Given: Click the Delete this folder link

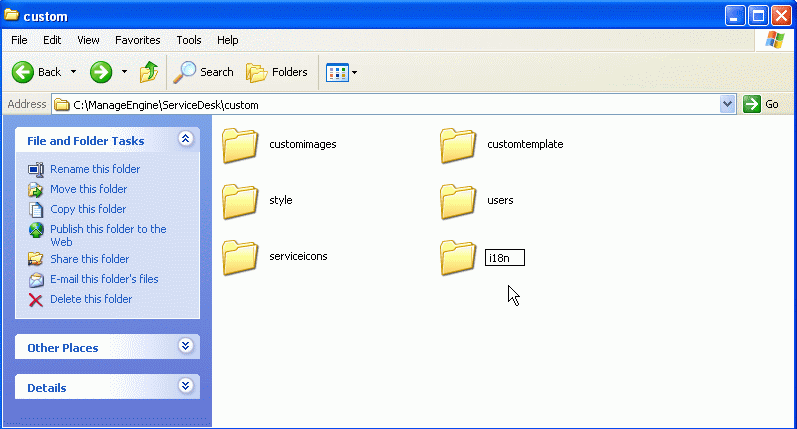Looking at the screenshot, I should (x=91, y=299).
